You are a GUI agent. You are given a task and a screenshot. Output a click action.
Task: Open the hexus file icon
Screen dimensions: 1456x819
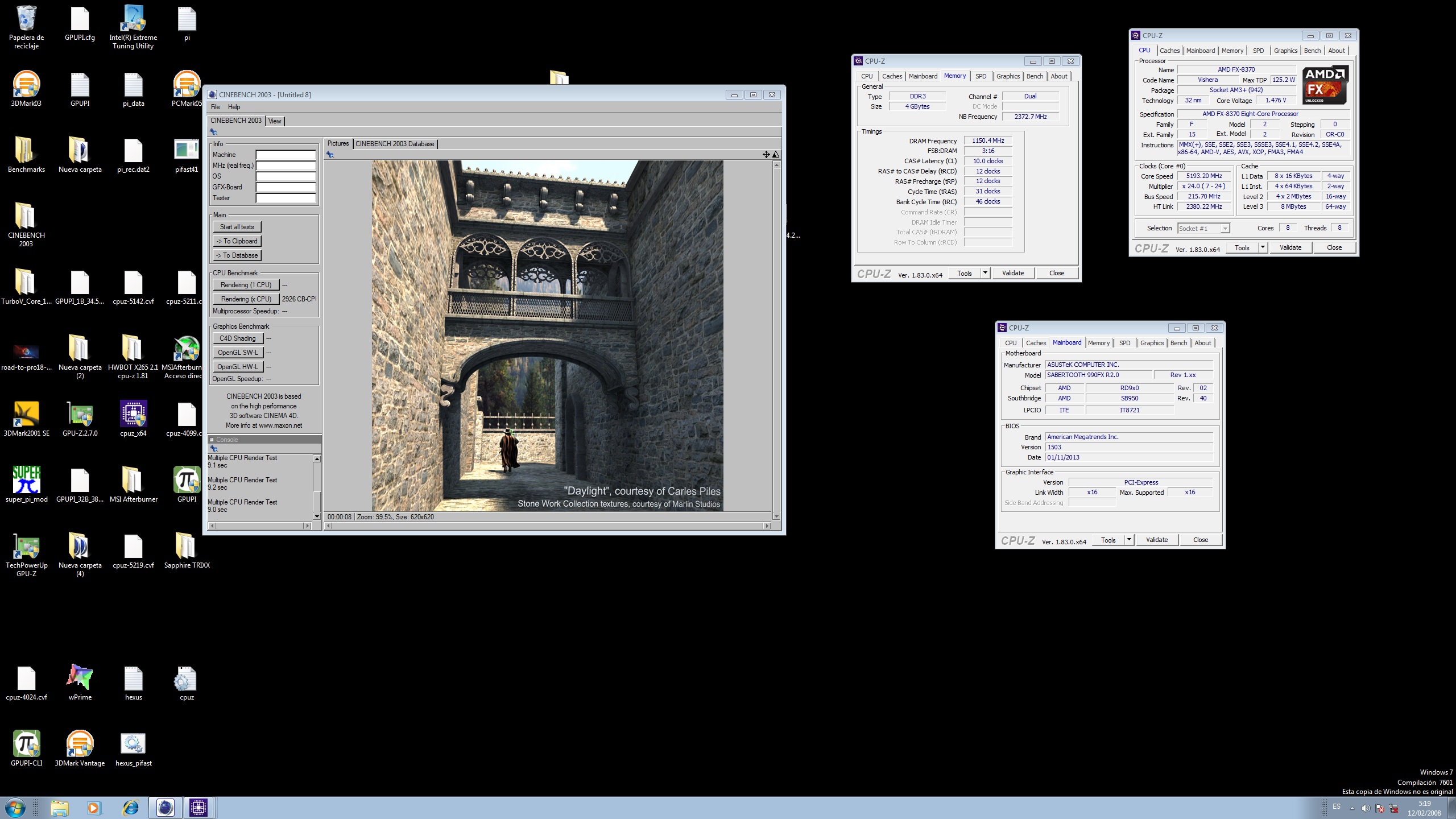[133, 682]
